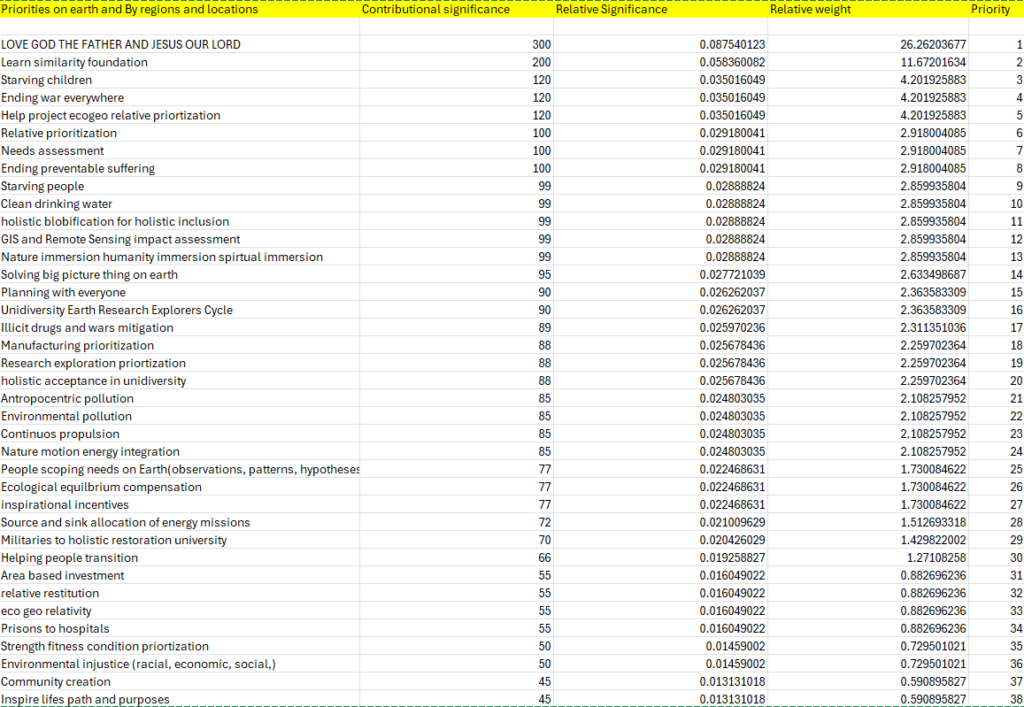
Task: Click the 'Priorities on earth' header cell
Action: pyautogui.click(x=129, y=10)
